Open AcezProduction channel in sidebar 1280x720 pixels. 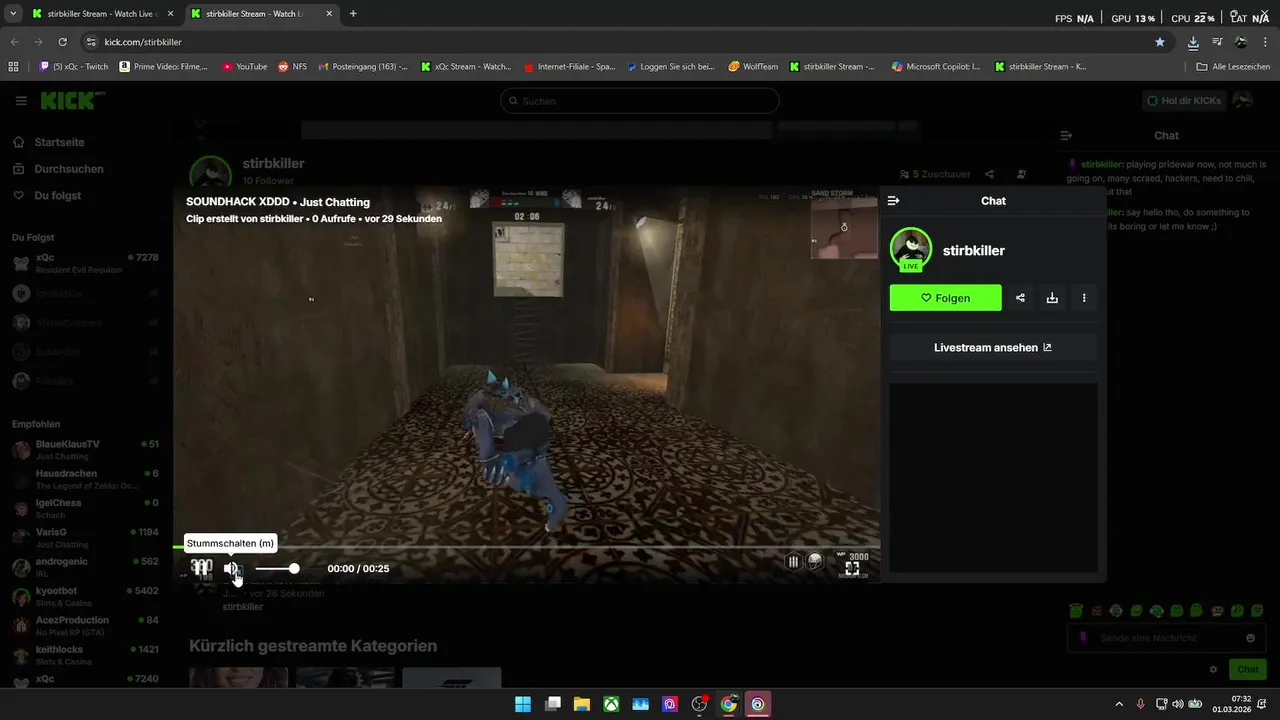click(x=85, y=626)
